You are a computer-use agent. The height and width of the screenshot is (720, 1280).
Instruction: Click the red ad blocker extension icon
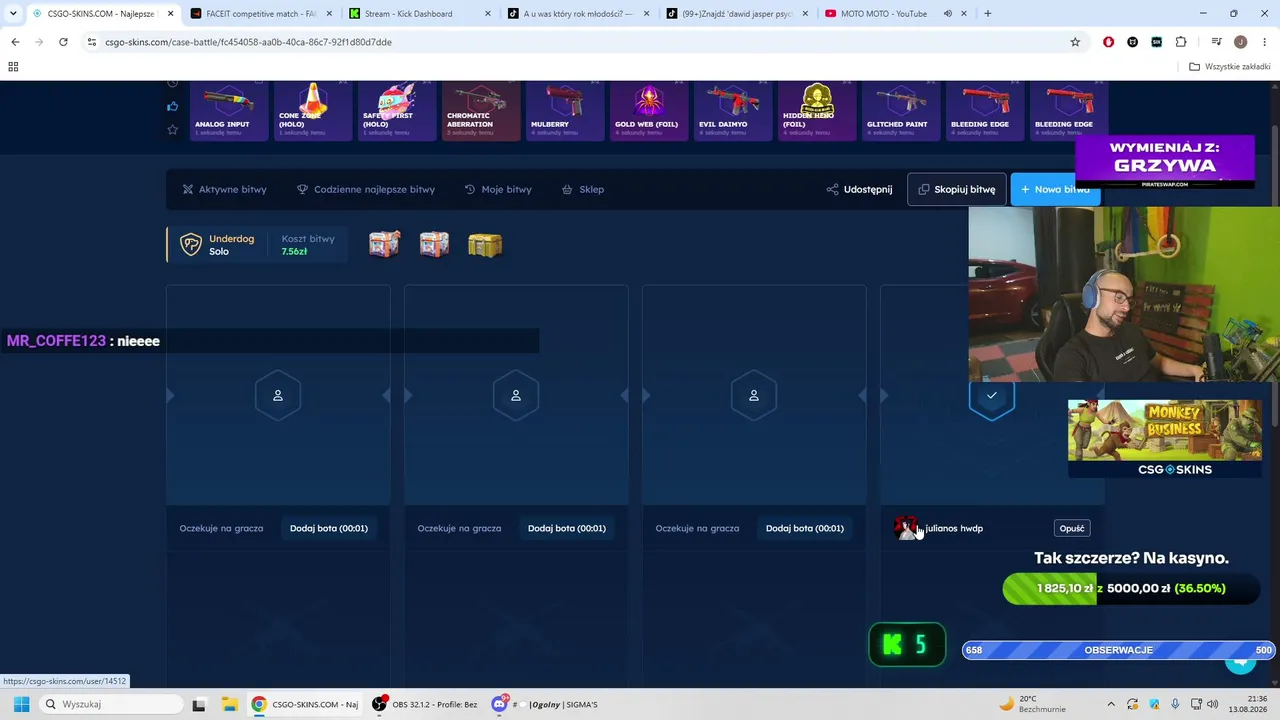point(1108,42)
